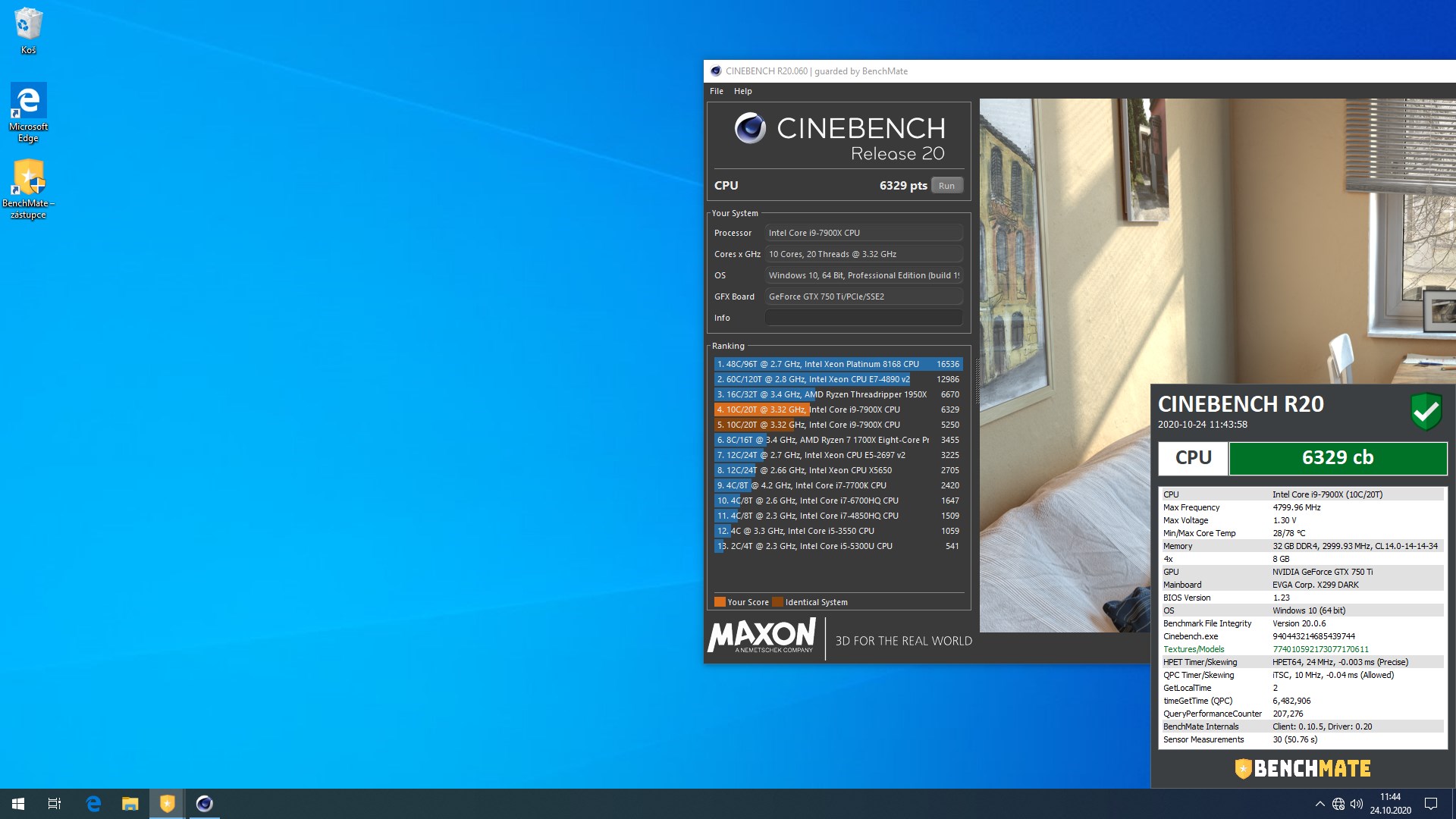Run the CPU benchmark
This screenshot has height=819, width=1456.
pos(946,186)
